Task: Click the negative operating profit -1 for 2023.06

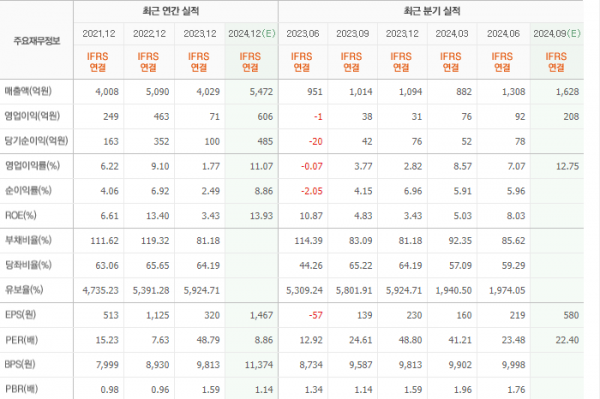Action: click(x=318, y=117)
